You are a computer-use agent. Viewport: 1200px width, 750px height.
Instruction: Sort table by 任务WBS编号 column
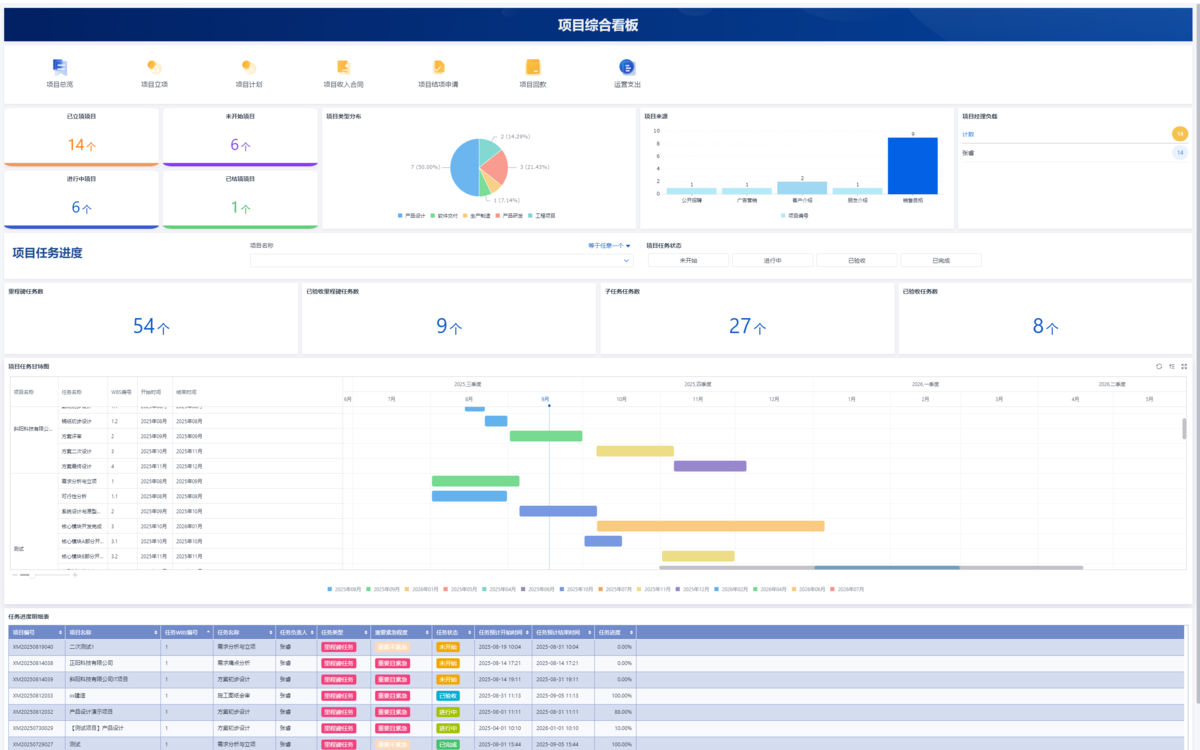[x=187, y=632]
